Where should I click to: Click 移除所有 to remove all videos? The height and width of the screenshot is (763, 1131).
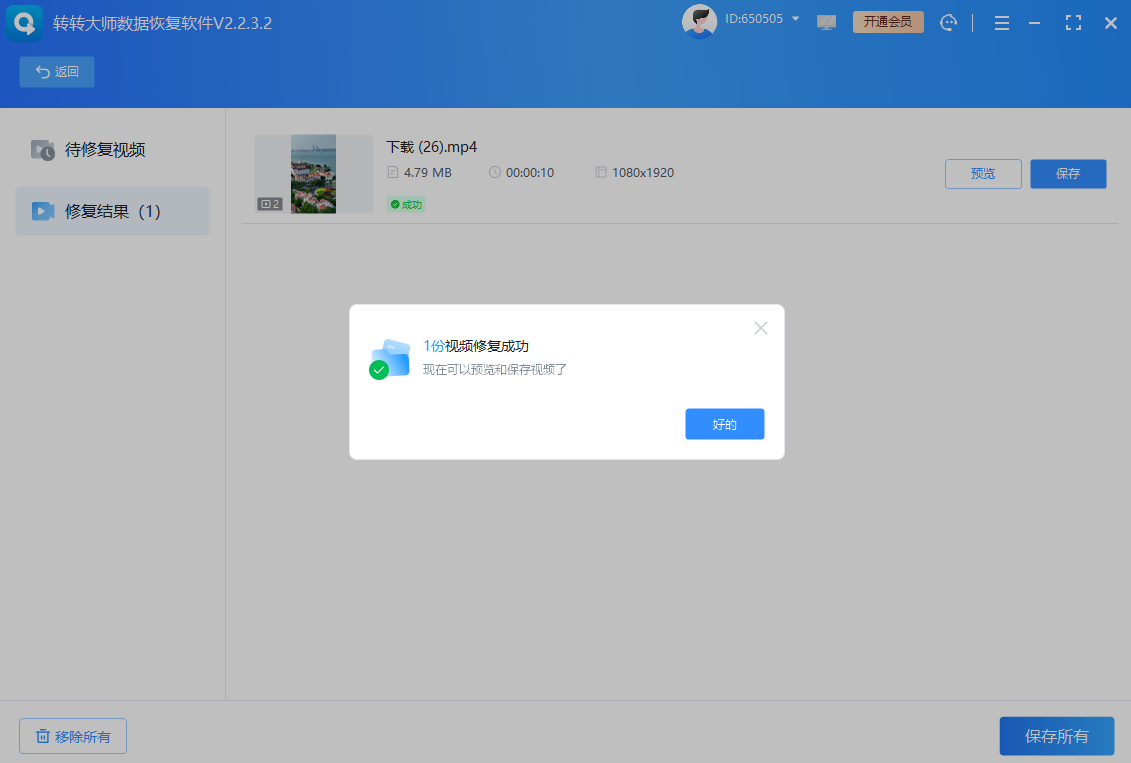coord(72,735)
